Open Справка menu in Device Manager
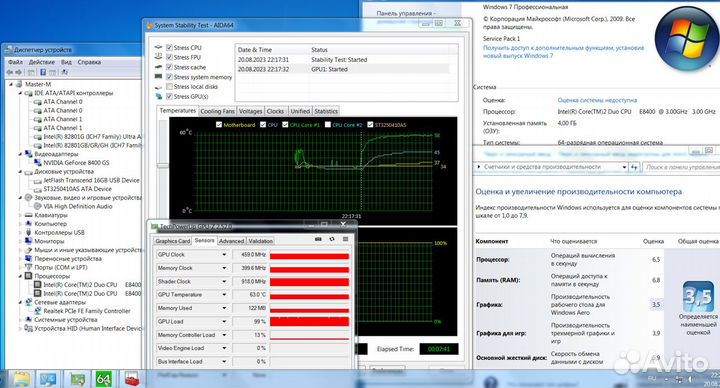 [x=89, y=62]
